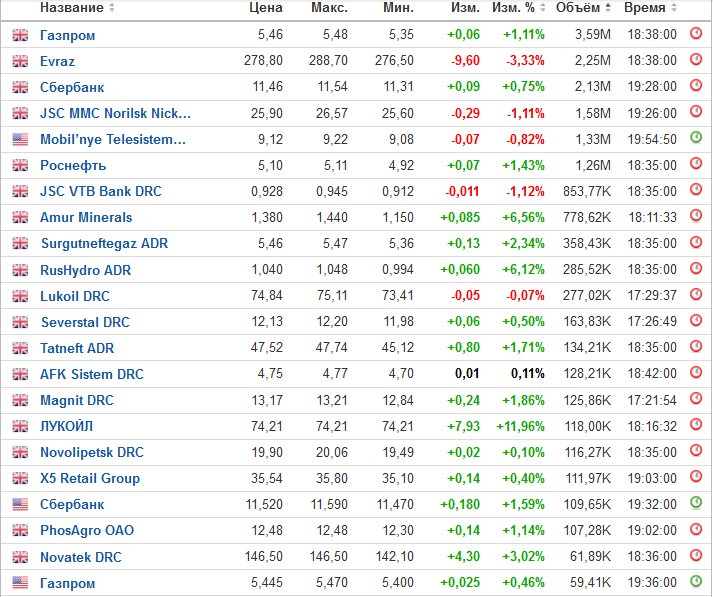Select AFK Sistem change 0,11%
Viewport: 713px width, 597px height.
click(528, 374)
